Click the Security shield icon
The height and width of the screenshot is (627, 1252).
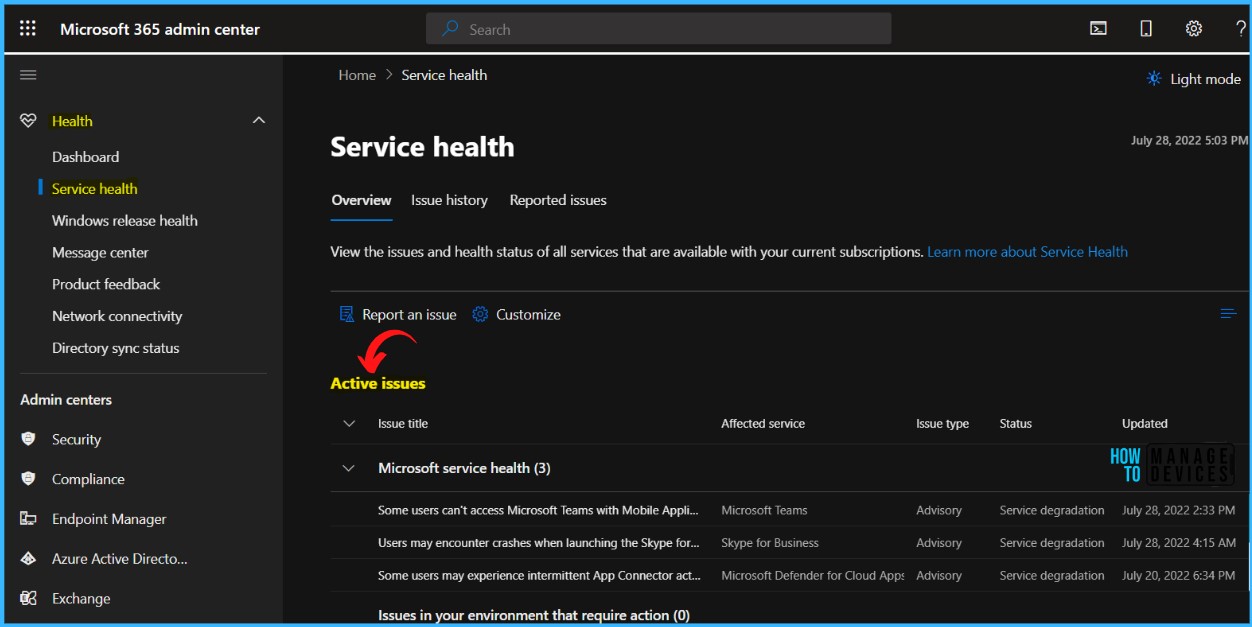pos(28,439)
